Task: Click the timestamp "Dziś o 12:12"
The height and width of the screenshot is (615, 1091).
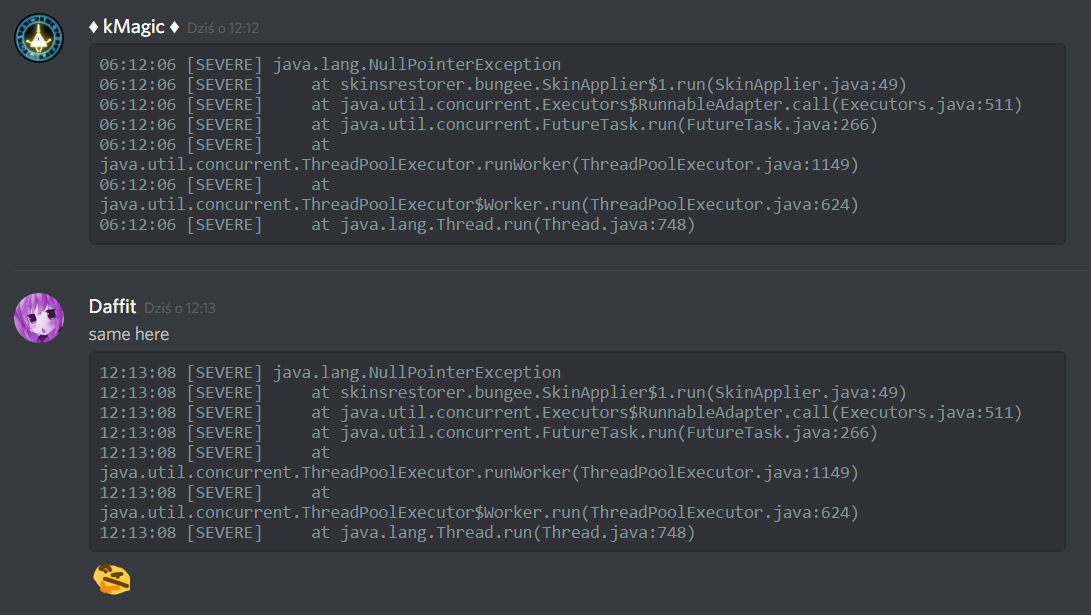Action: [222, 28]
